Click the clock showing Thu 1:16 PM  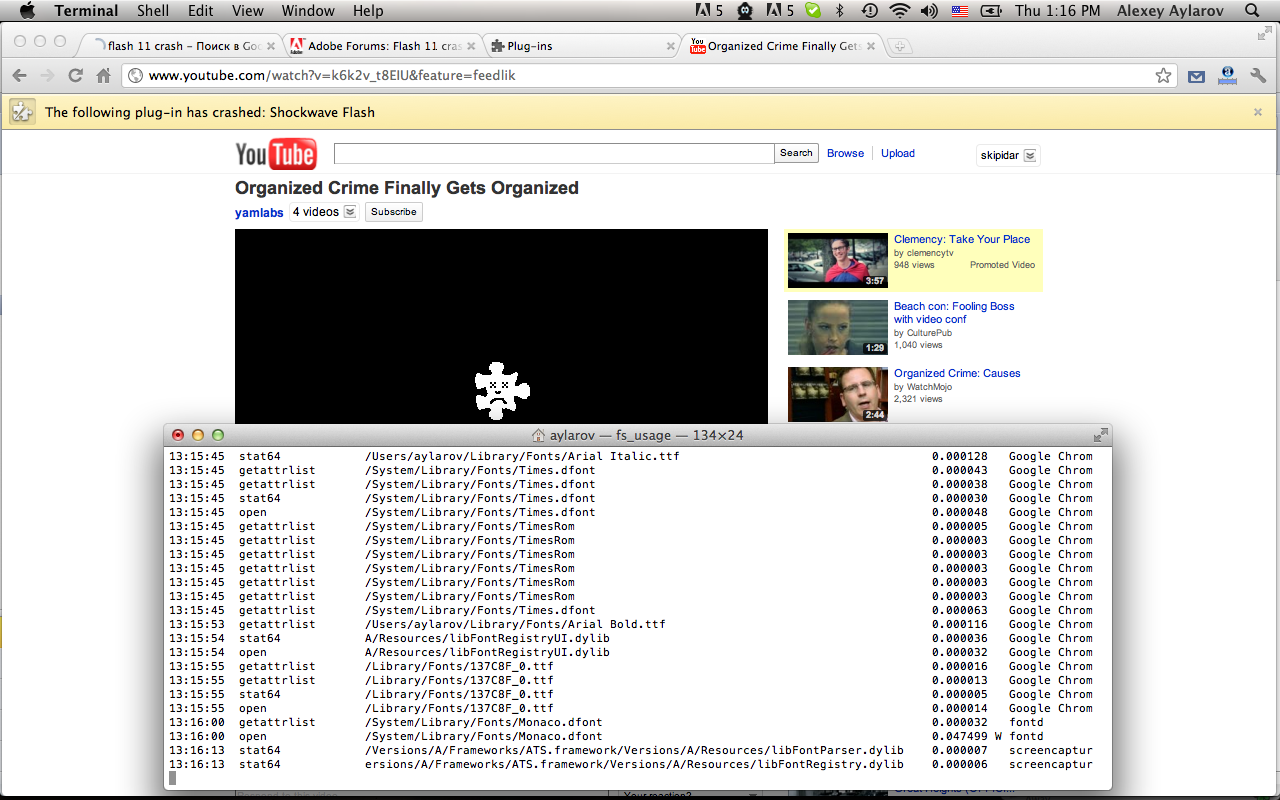(1057, 11)
